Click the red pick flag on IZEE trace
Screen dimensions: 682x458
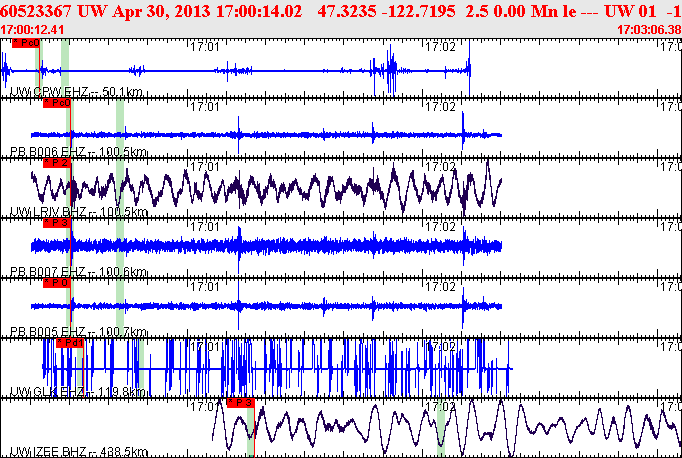point(241,402)
